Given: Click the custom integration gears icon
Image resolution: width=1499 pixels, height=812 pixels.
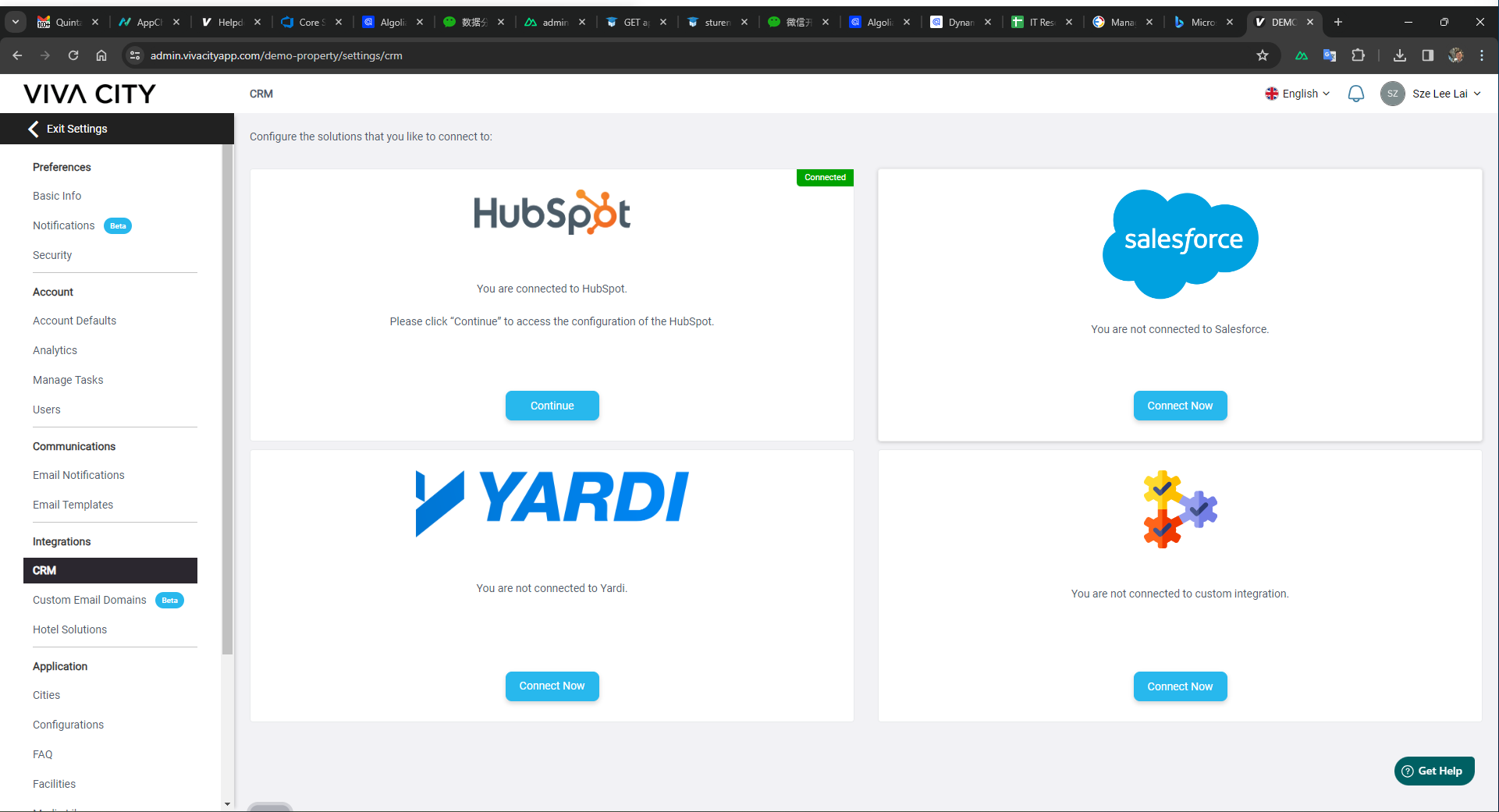Looking at the screenshot, I should pos(1180,509).
